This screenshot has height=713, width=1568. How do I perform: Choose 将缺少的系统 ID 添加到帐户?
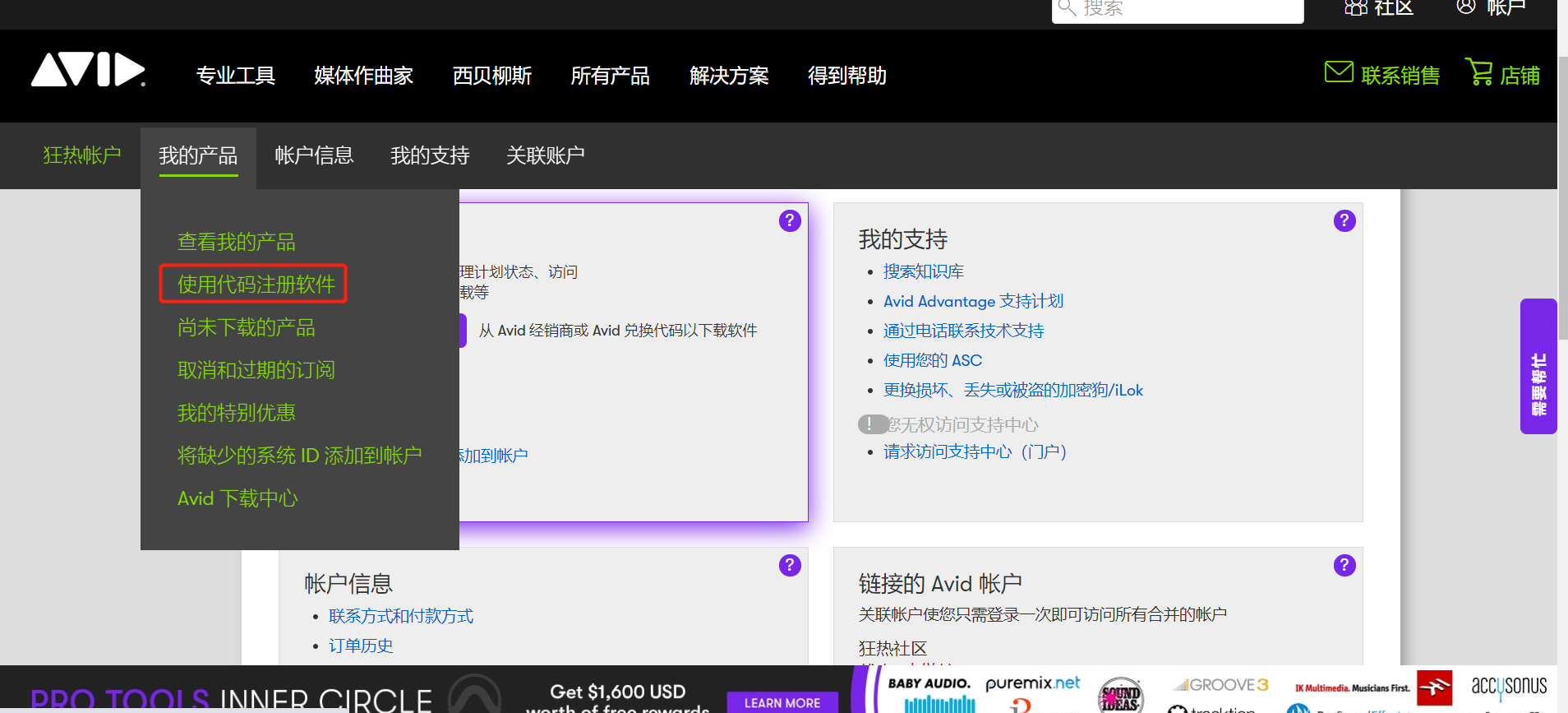300,456
